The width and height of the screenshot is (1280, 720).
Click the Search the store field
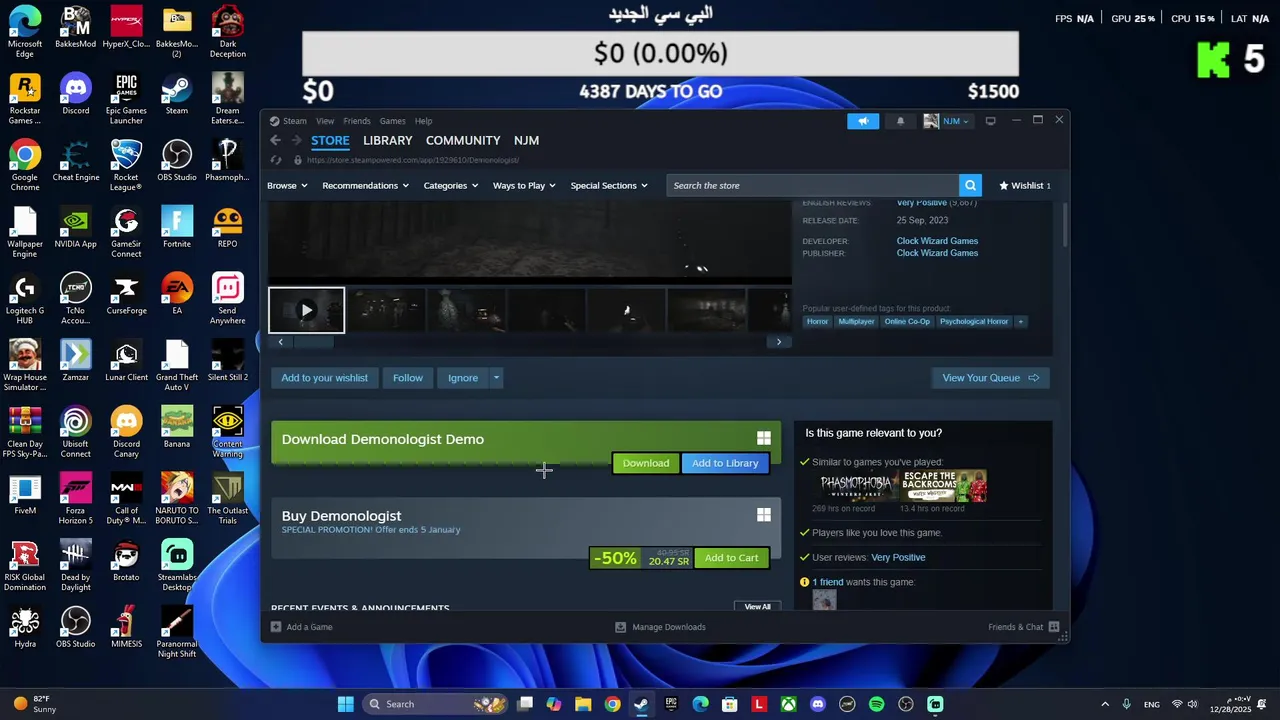coord(812,185)
